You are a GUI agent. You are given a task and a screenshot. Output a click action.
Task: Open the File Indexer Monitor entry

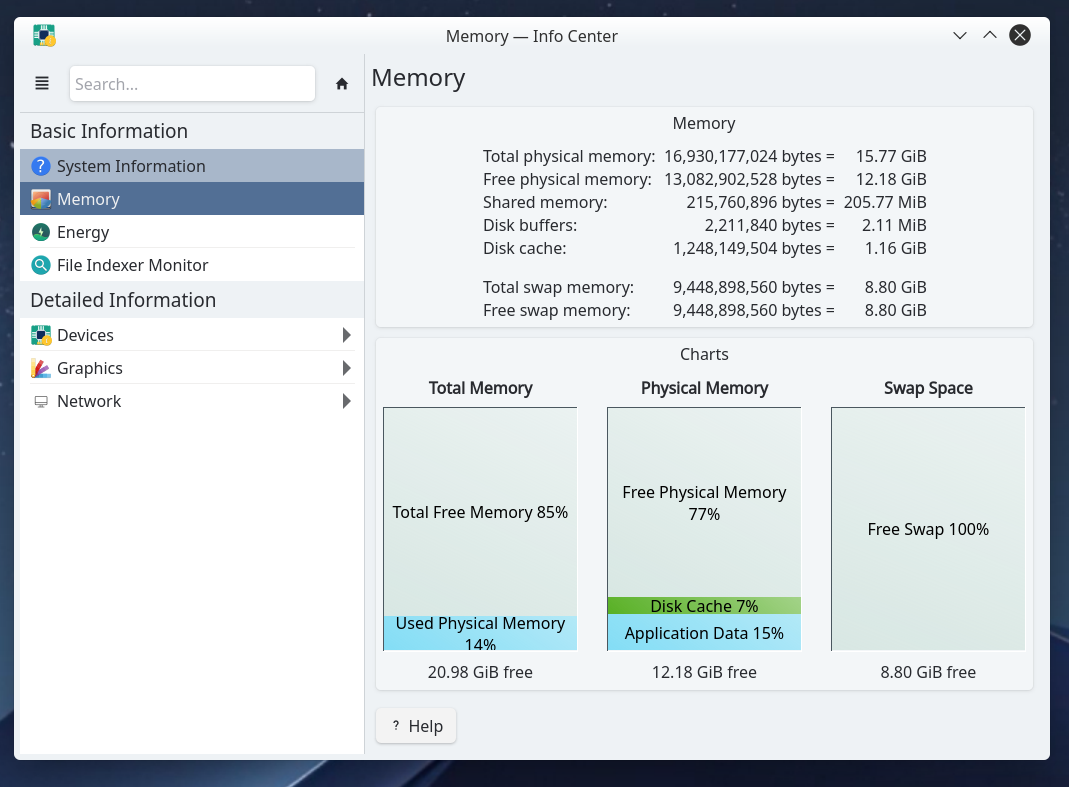pyautogui.click(x=132, y=266)
